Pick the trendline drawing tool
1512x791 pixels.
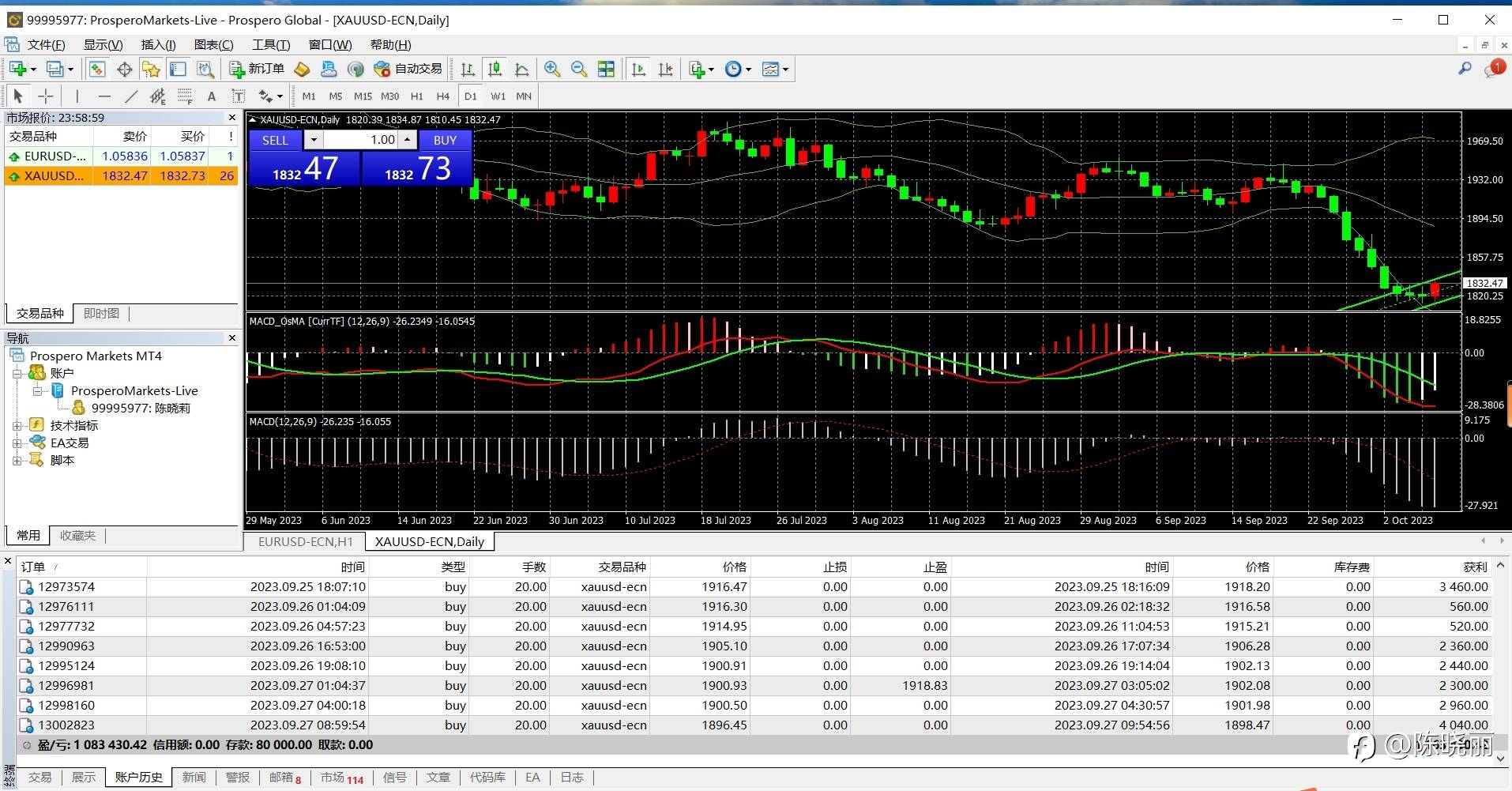coord(131,96)
